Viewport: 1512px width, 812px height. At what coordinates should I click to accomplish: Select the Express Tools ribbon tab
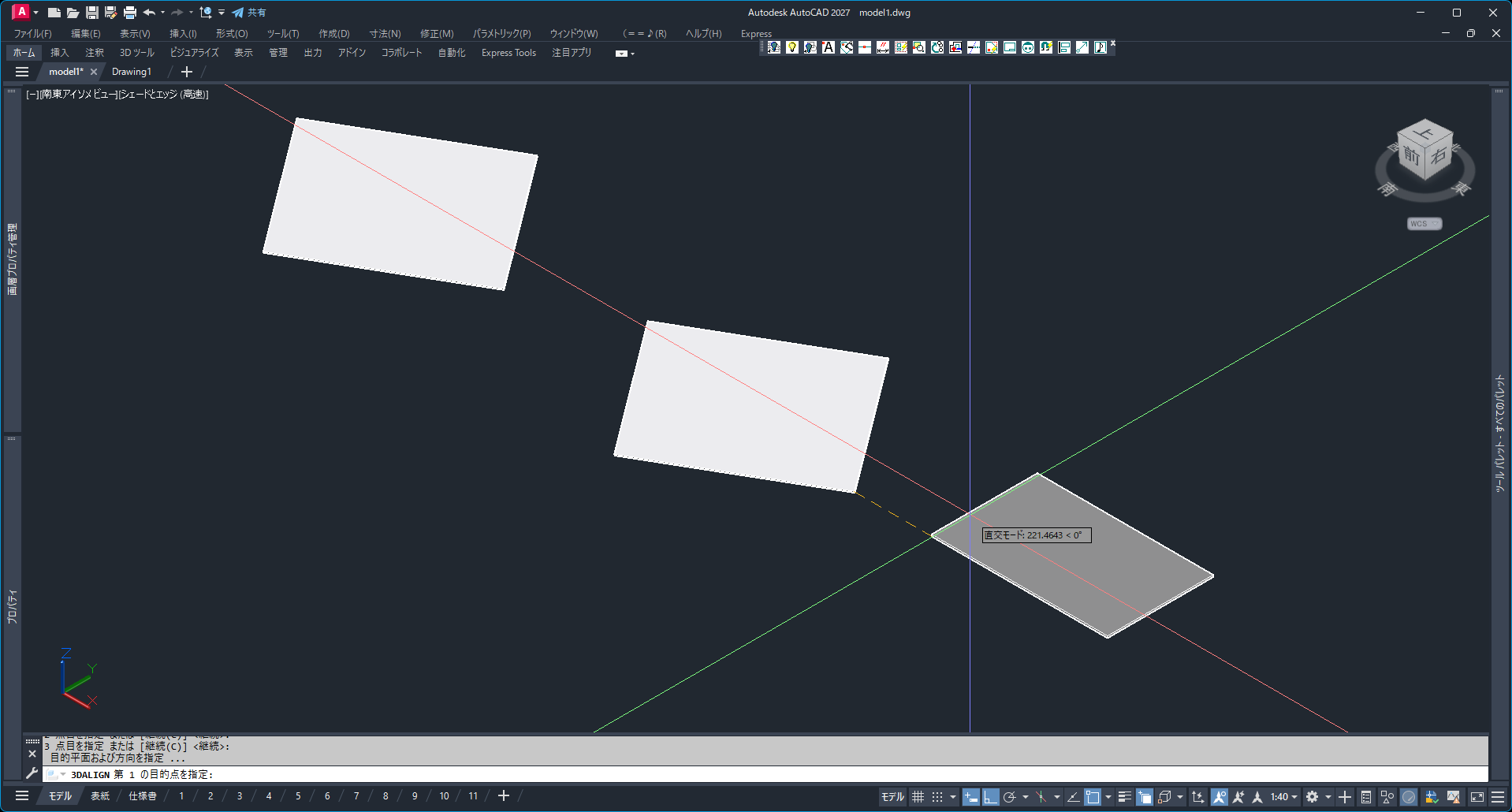(508, 53)
